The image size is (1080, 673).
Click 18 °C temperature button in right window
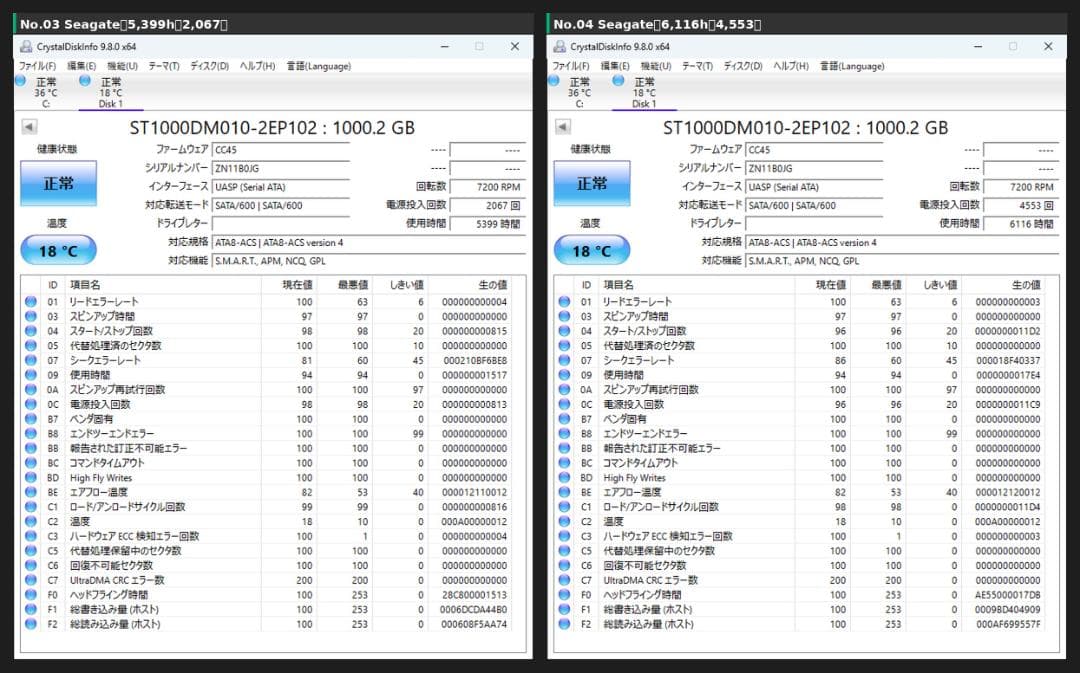[592, 251]
